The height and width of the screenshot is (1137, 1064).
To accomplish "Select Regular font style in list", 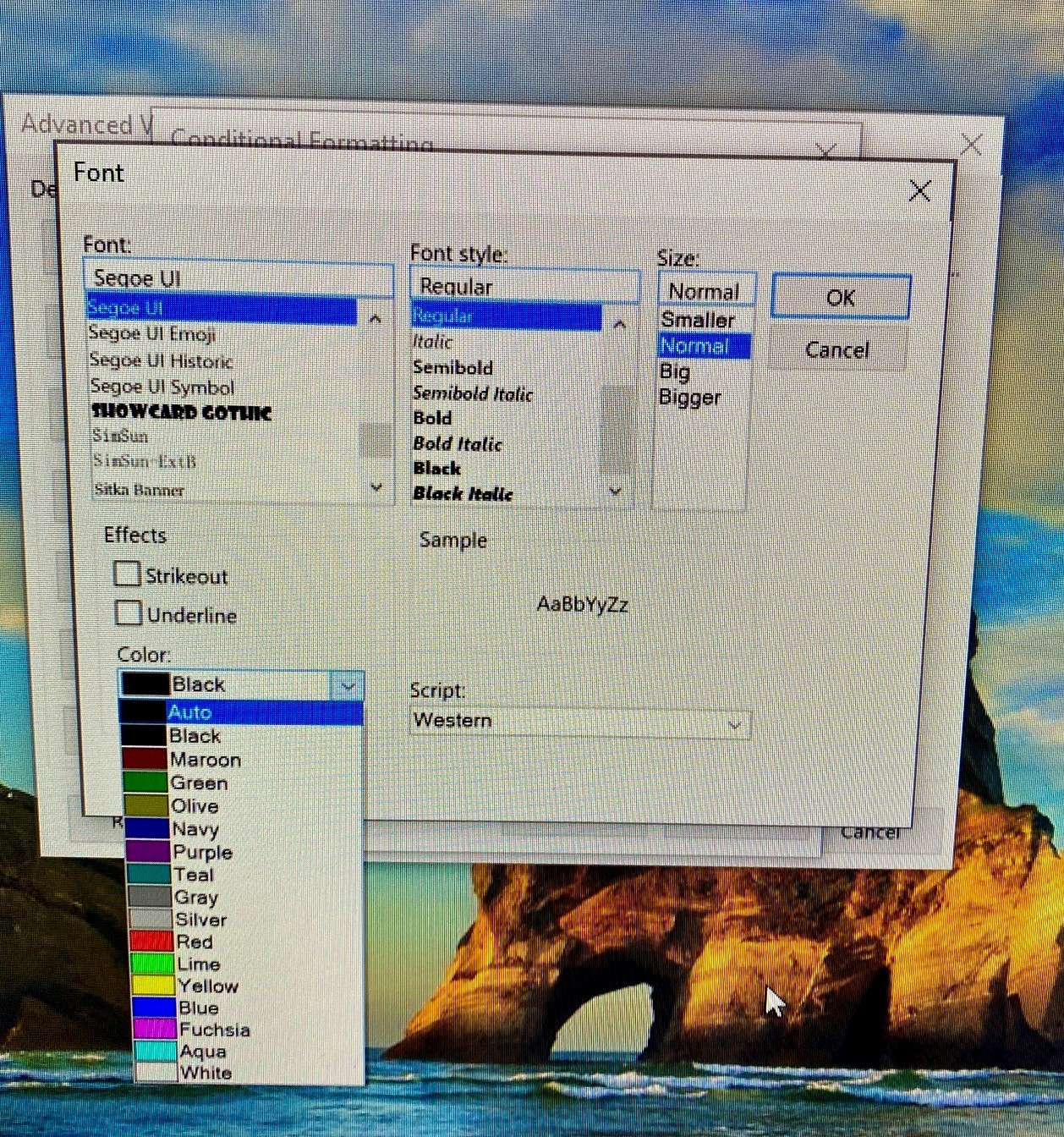I will pos(506,316).
